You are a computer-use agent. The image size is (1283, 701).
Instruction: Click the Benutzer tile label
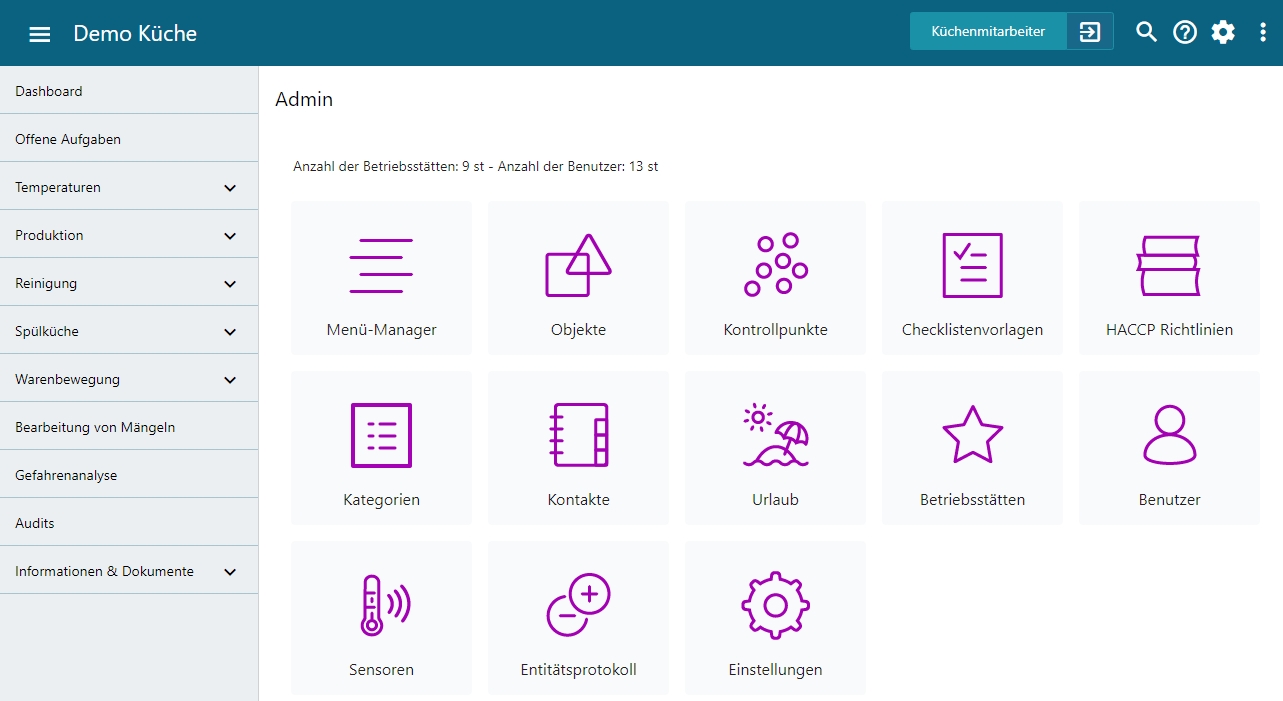[x=1169, y=500]
